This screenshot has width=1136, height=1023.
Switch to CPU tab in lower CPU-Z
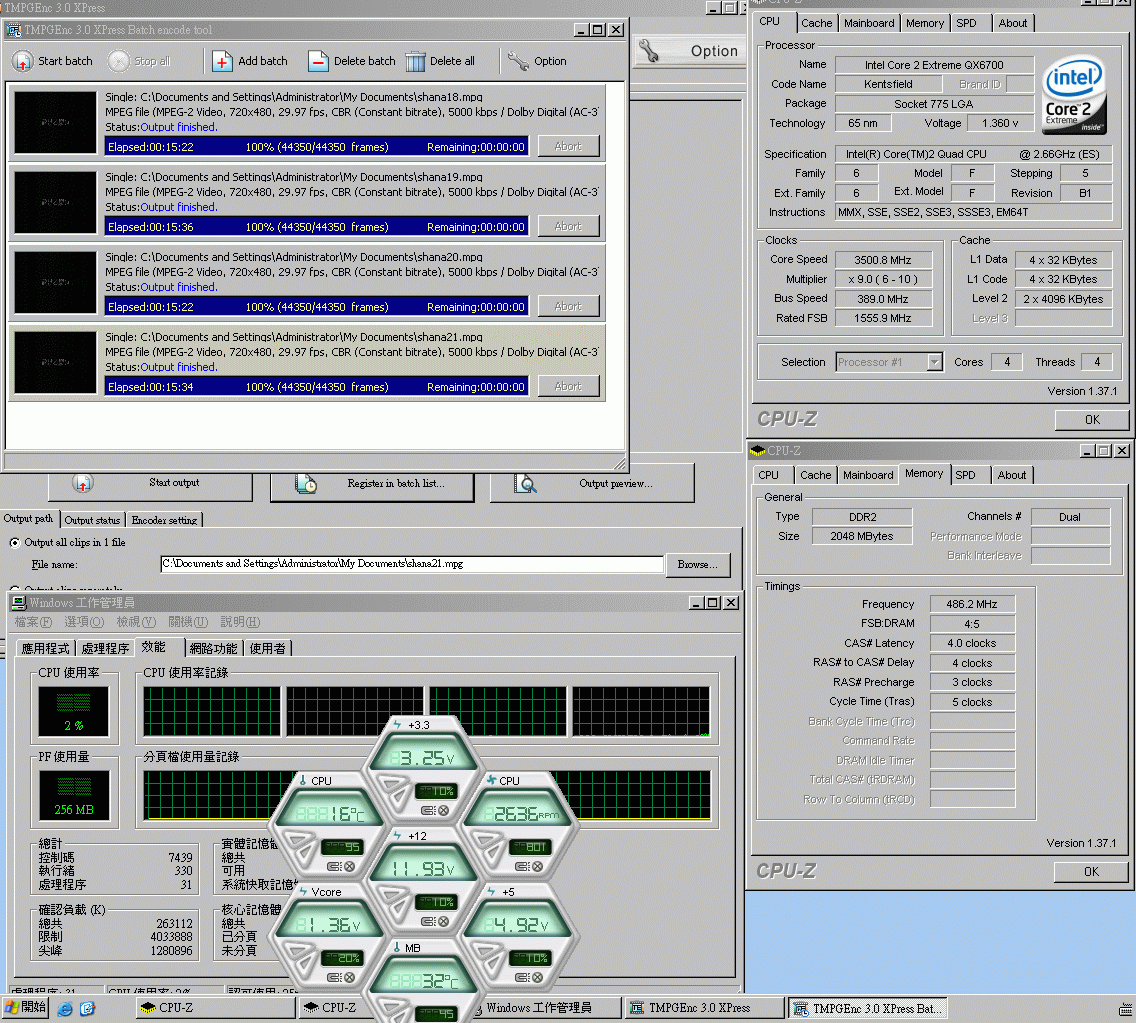pos(769,475)
